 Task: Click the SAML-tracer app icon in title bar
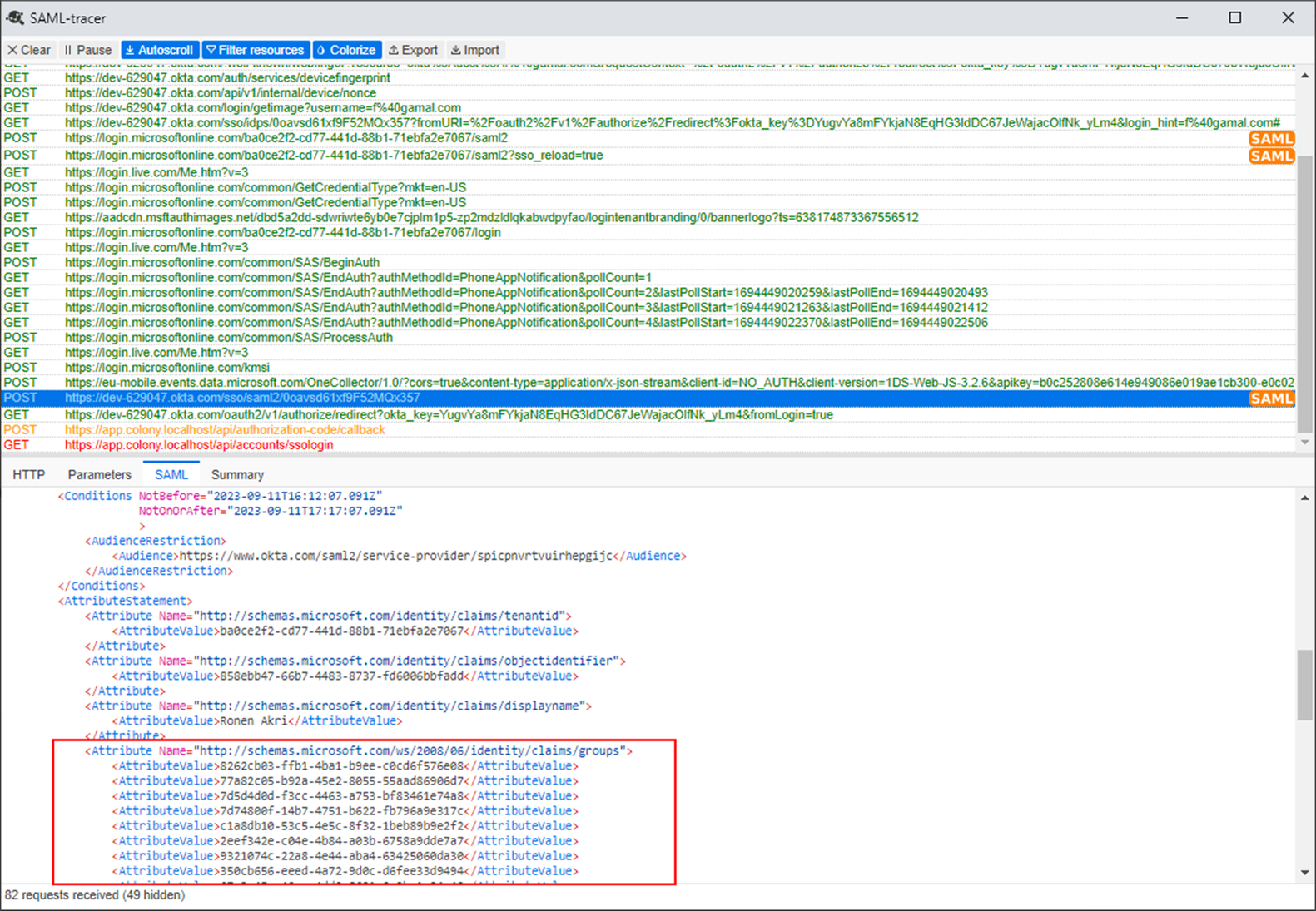[x=15, y=17]
